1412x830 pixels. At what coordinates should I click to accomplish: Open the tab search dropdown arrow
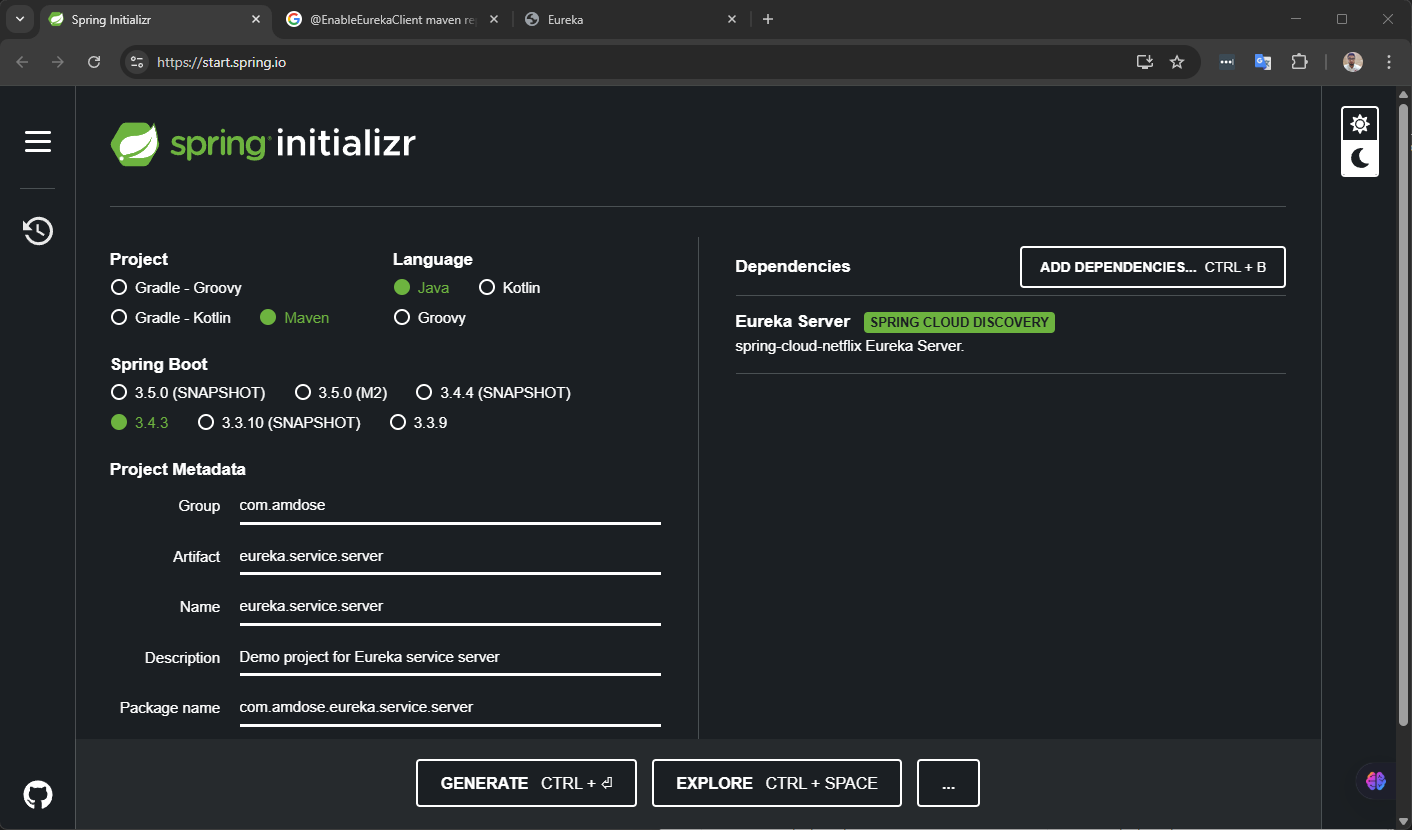[x=19, y=19]
